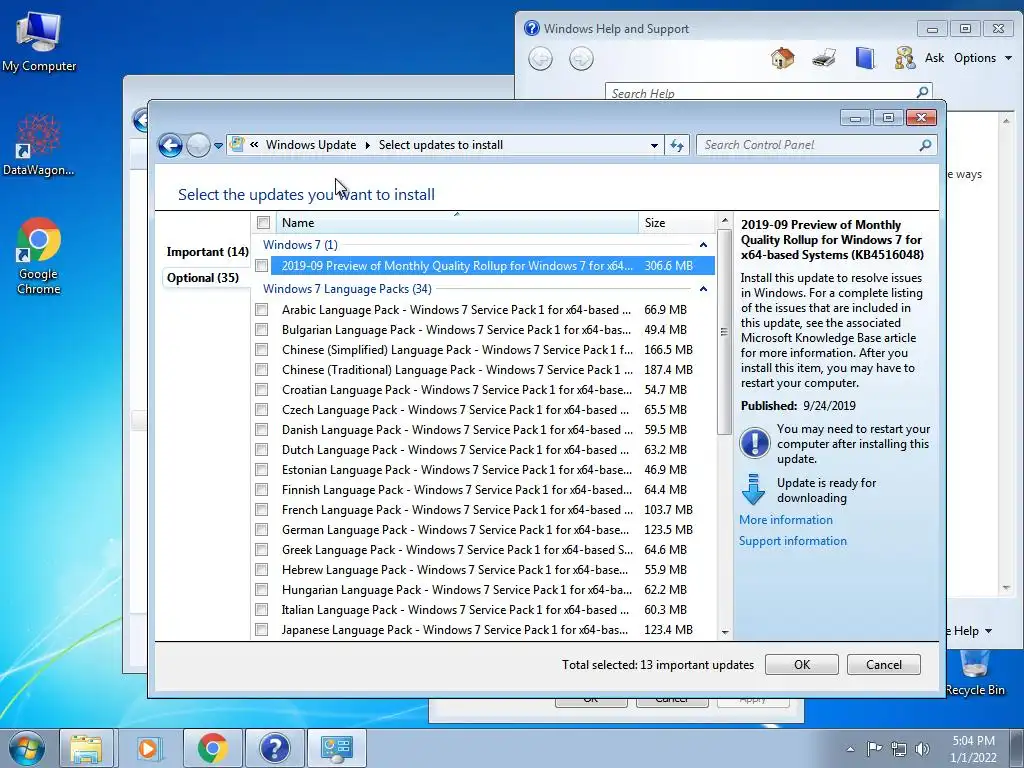
Task: Open the Windows Start menu orb
Action: point(27,748)
